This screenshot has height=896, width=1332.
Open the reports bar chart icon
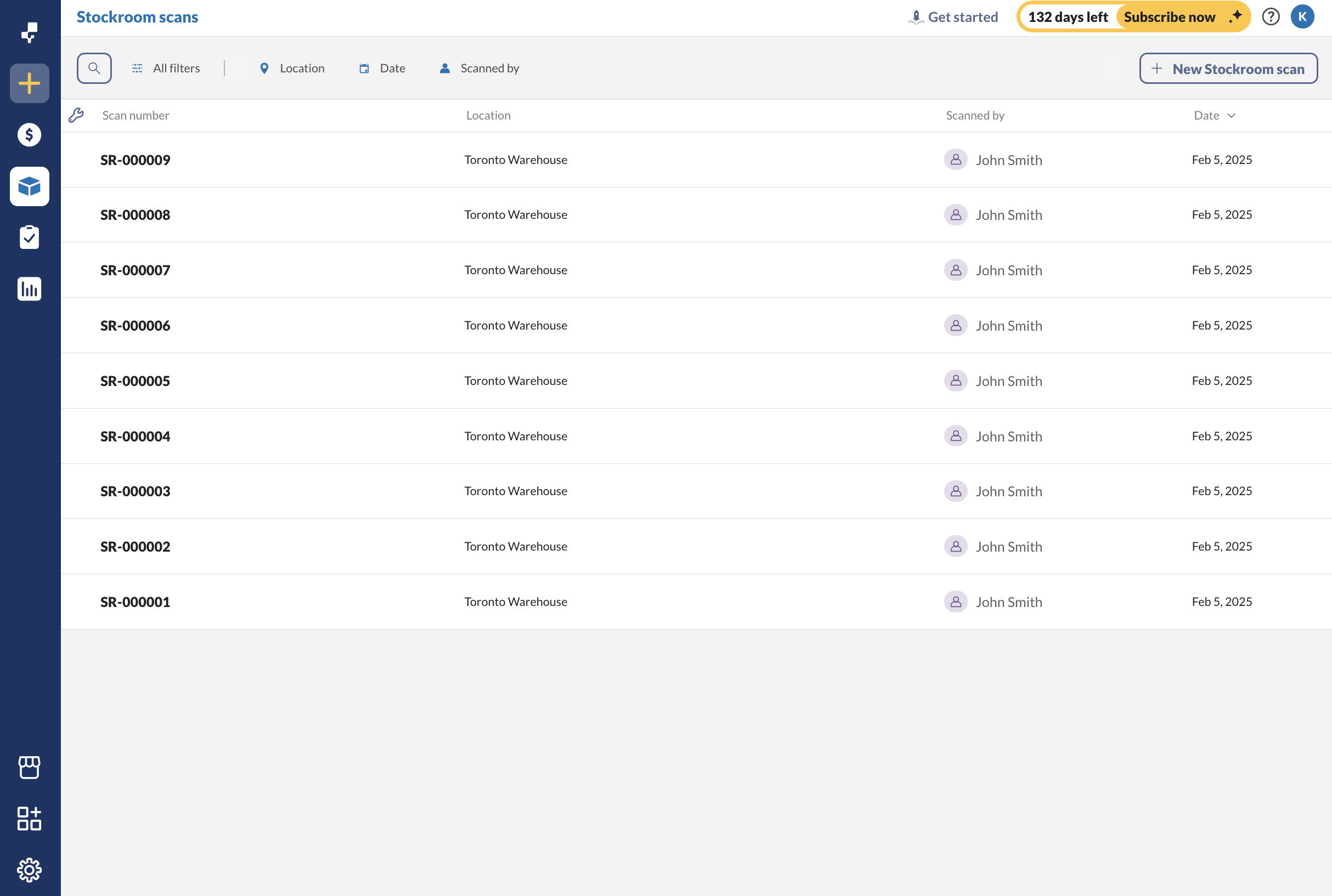click(x=29, y=289)
